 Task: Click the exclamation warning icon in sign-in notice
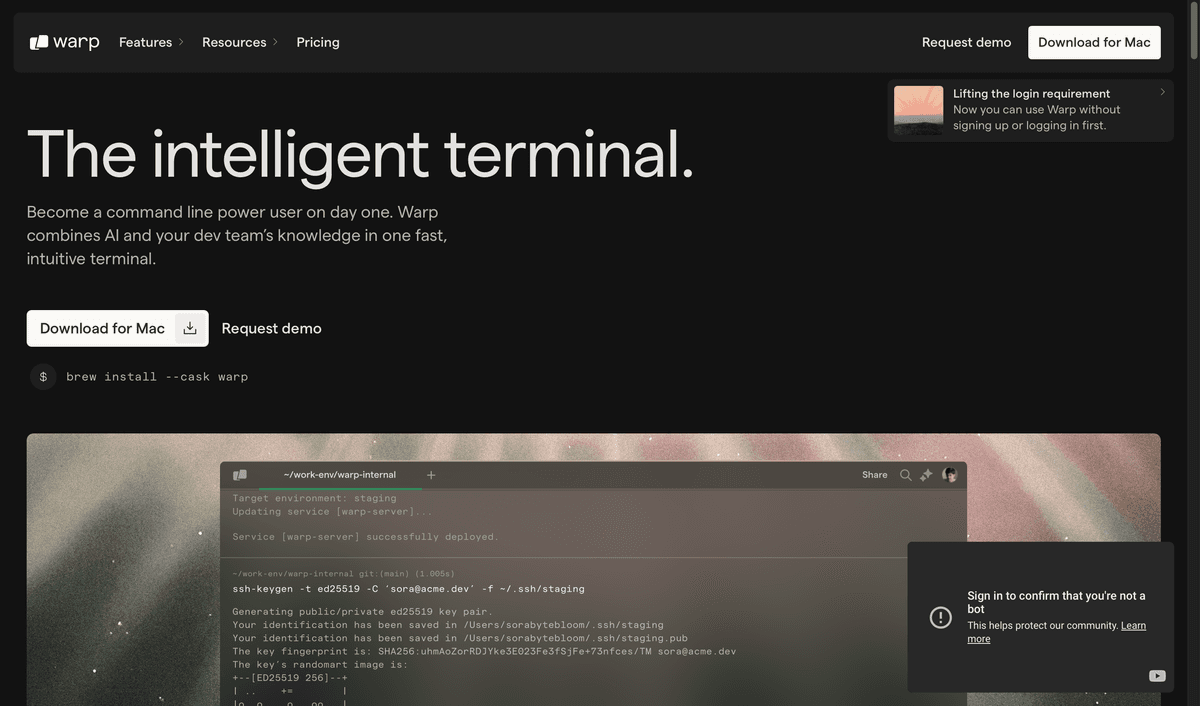(940, 617)
